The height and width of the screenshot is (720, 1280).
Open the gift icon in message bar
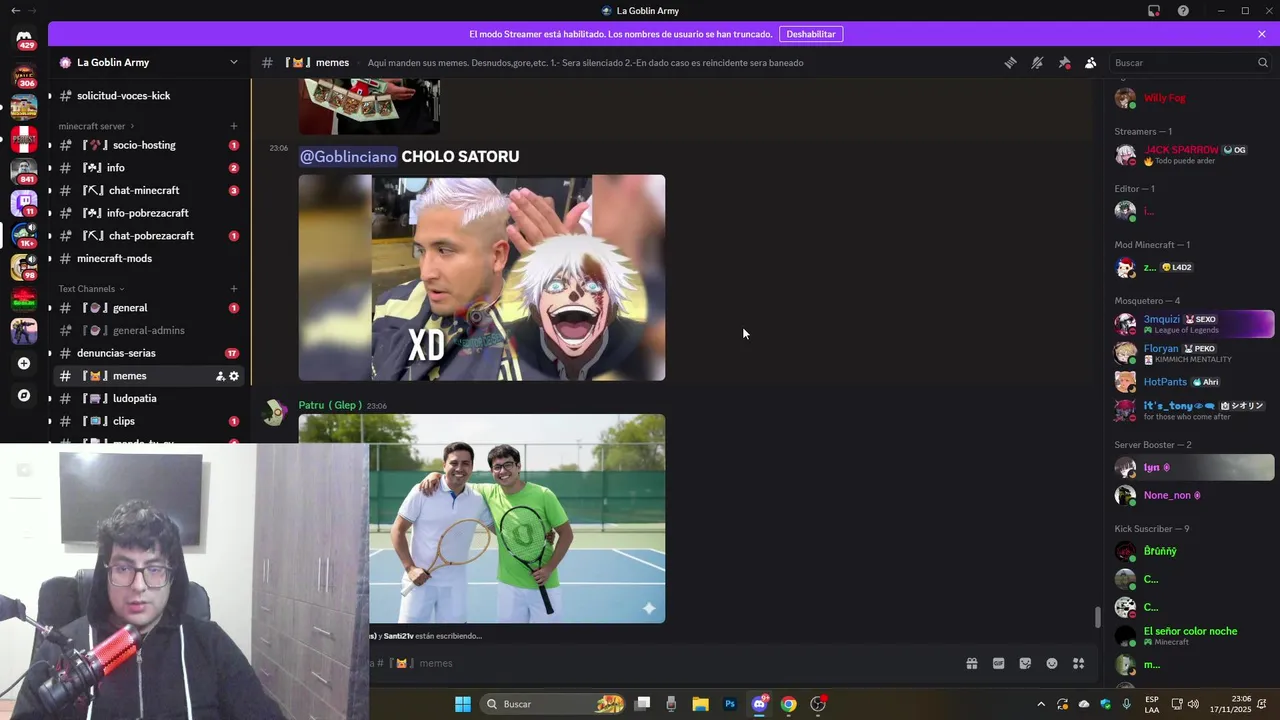click(971, 663)
